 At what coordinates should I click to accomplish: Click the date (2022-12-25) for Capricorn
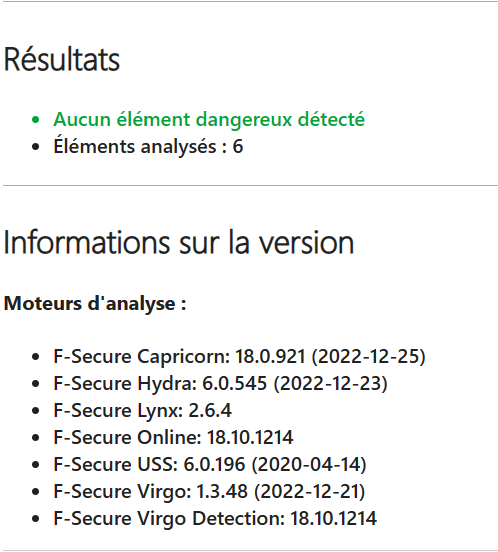(x=368, y=356)
